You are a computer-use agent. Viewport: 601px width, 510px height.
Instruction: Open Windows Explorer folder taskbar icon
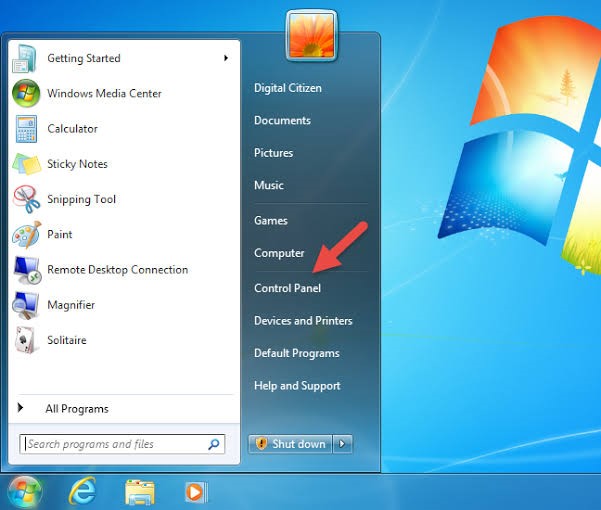point(140,492)
